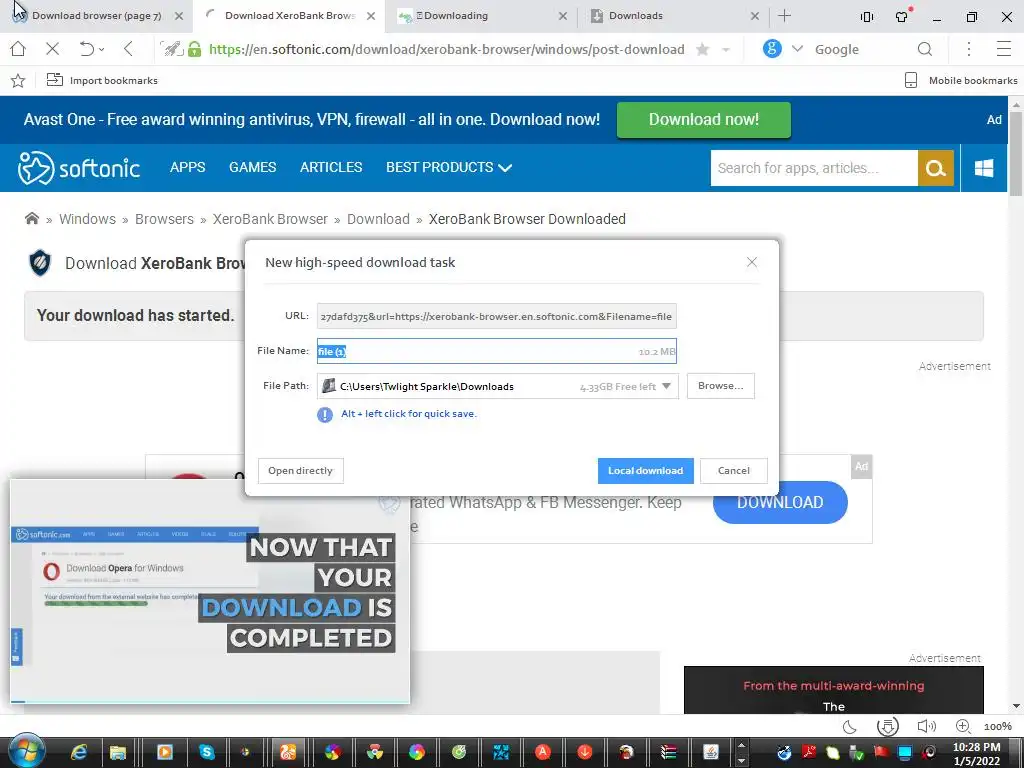Click the rocket speed mode icon in address bar

click(172, 49)
